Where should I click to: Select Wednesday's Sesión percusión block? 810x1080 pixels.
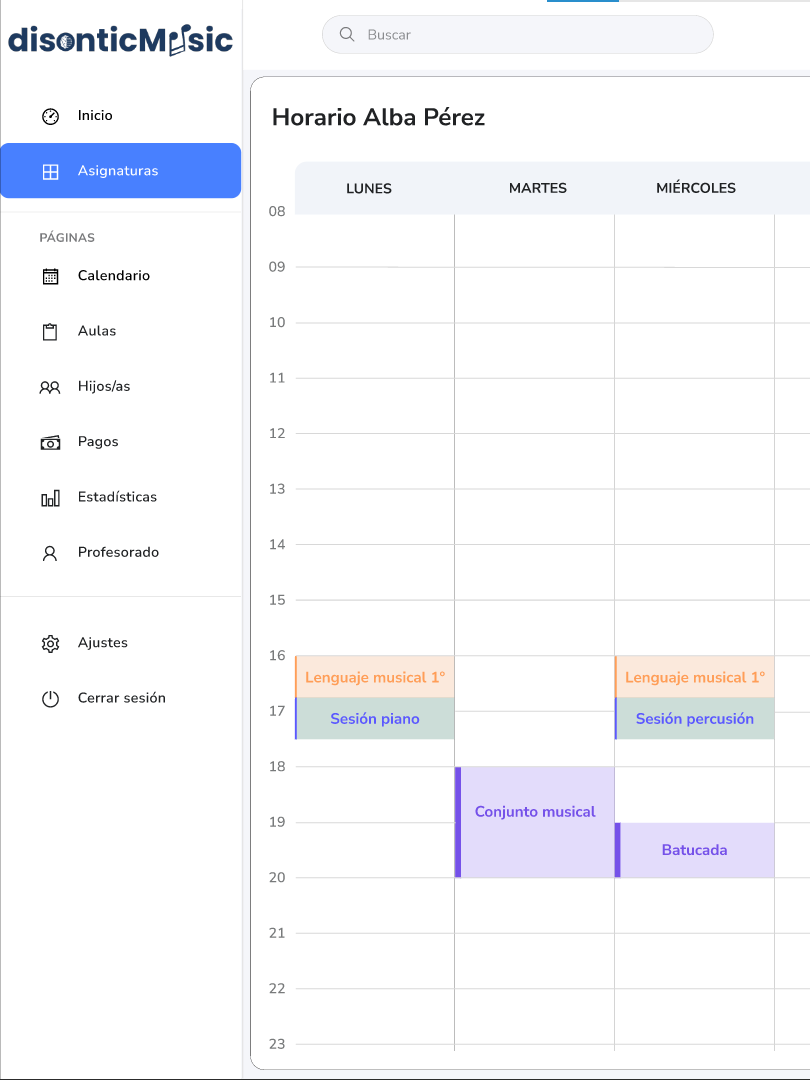[x=695, y=719]
